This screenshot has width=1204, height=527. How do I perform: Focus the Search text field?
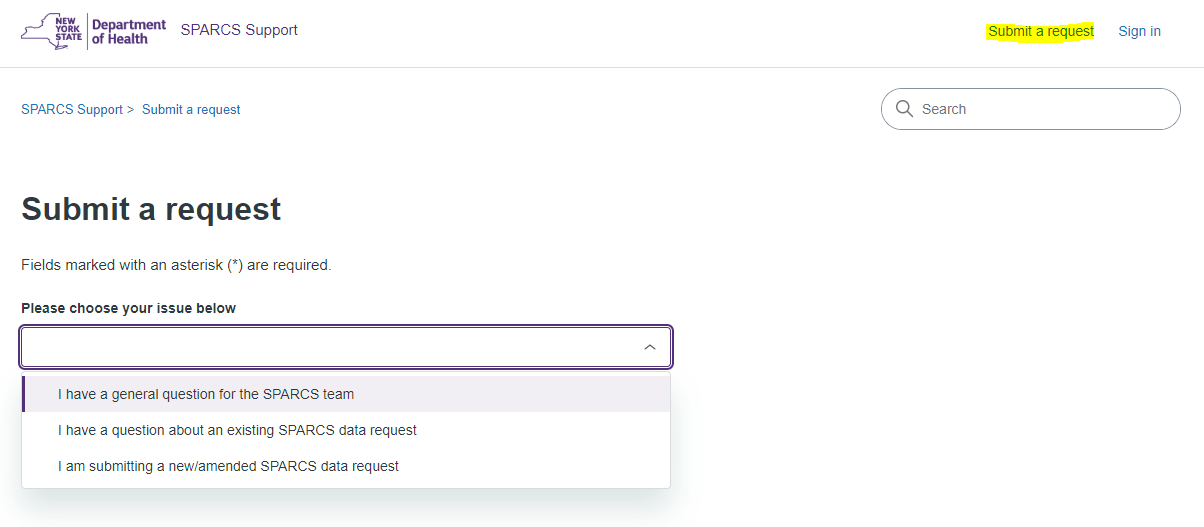pos(1031,109)
